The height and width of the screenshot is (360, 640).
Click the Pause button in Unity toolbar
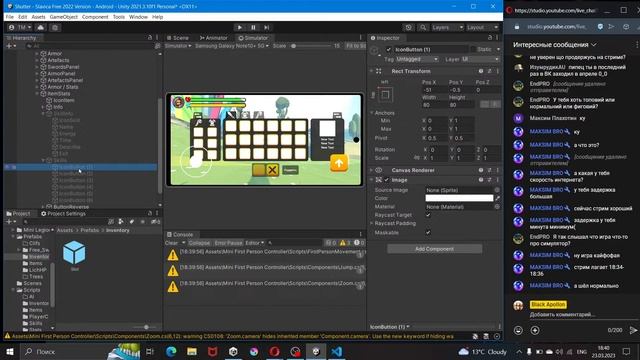(253, 27)
